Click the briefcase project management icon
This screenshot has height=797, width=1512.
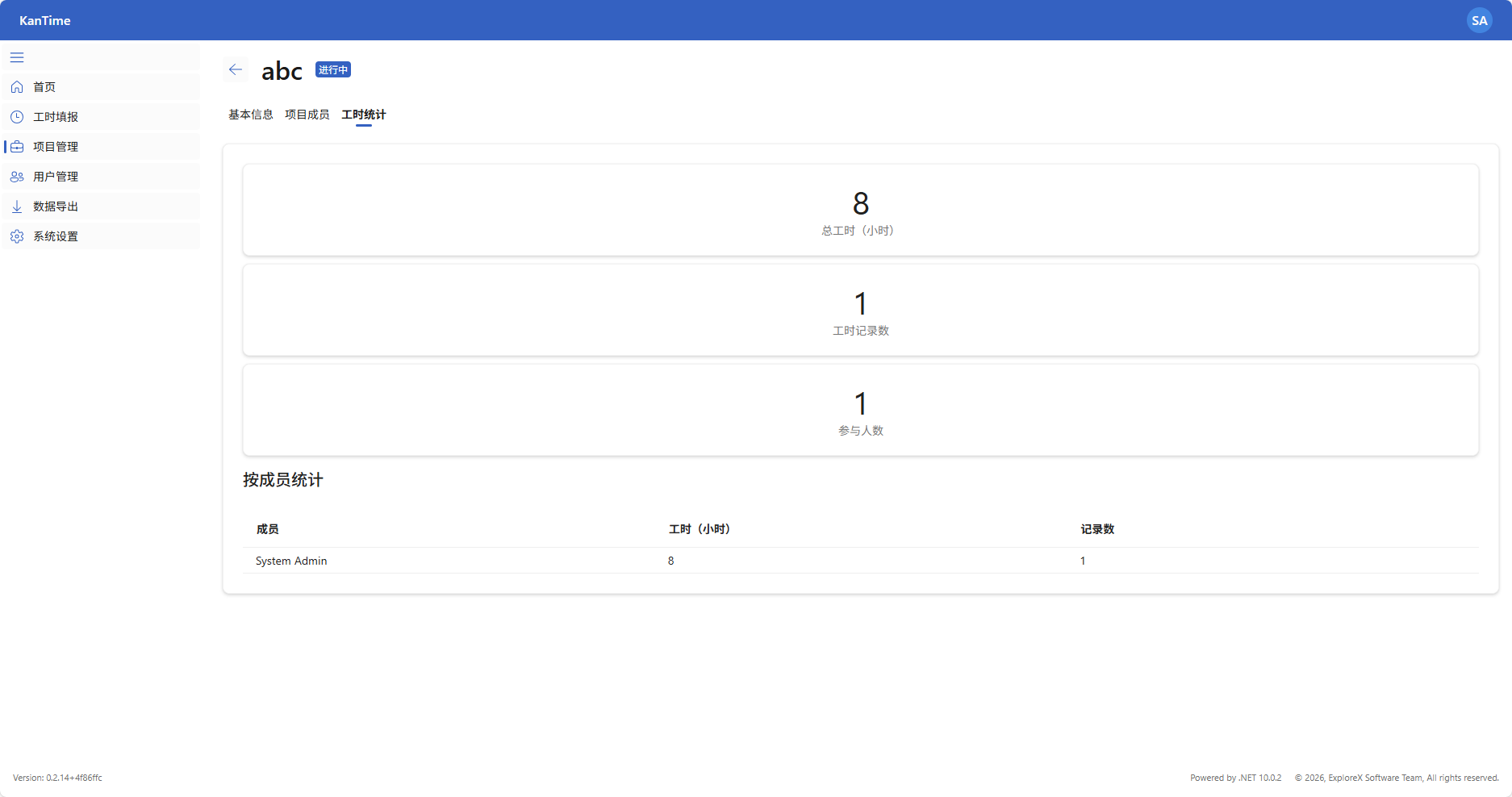pyautogui.click(x=17, y=147)
